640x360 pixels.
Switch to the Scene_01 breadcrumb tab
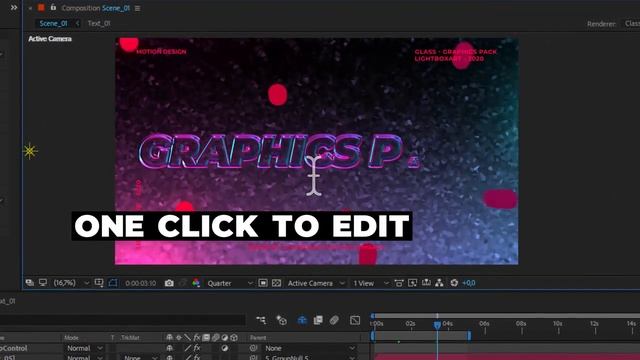53,23
